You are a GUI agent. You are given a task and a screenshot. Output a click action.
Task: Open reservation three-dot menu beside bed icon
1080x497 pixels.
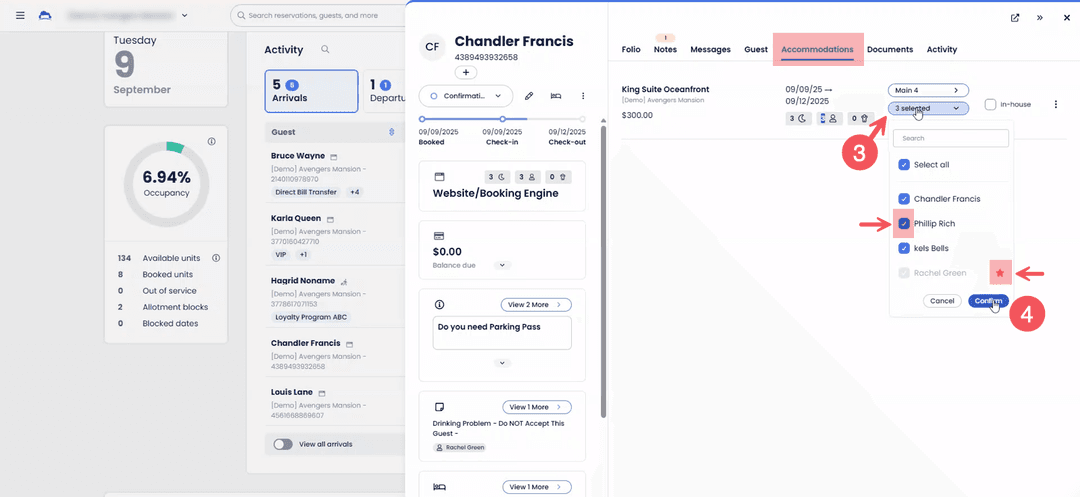pyautogui.click(x=583, y=96)
